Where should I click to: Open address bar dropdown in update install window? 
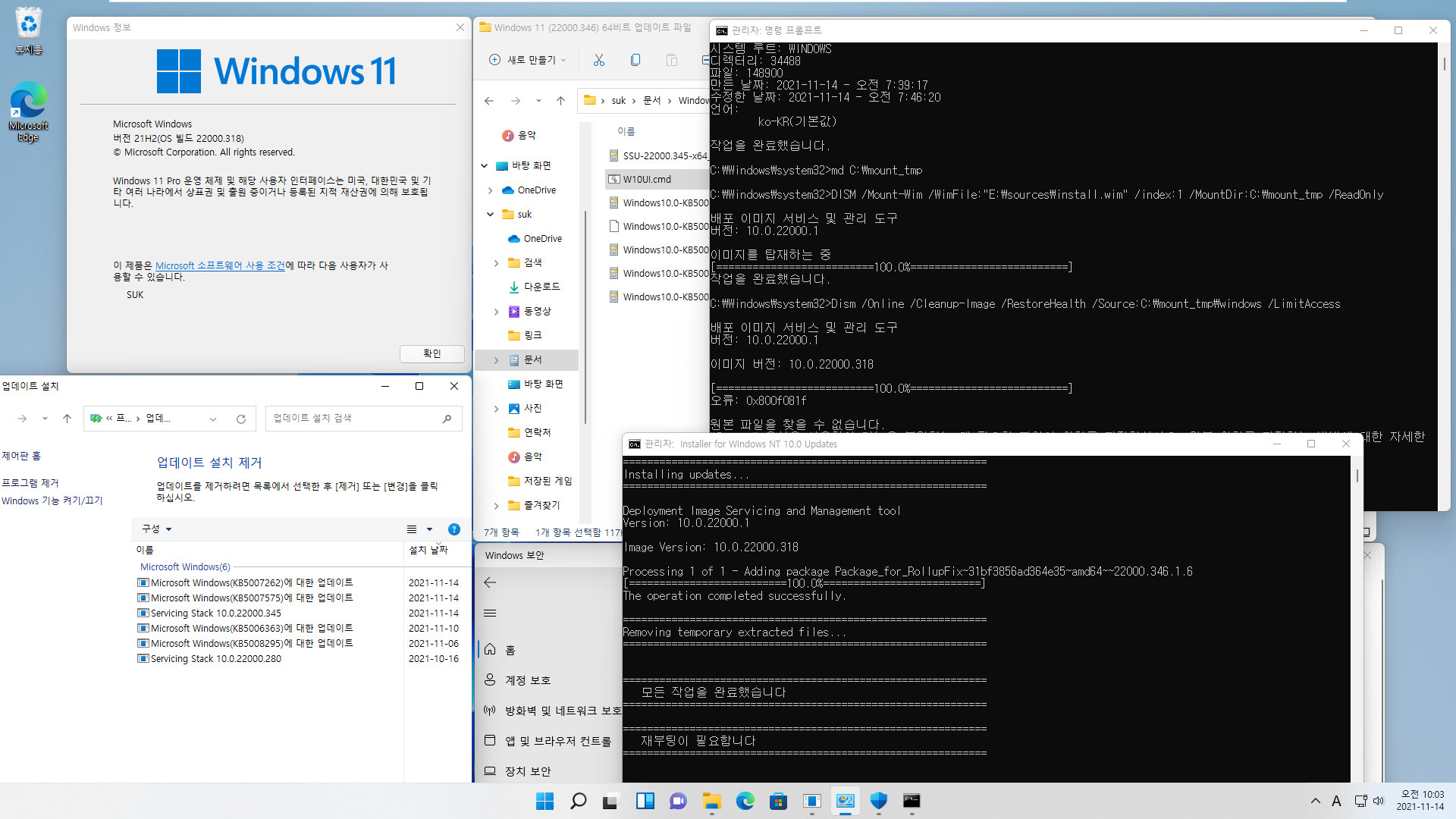[213, 419]
